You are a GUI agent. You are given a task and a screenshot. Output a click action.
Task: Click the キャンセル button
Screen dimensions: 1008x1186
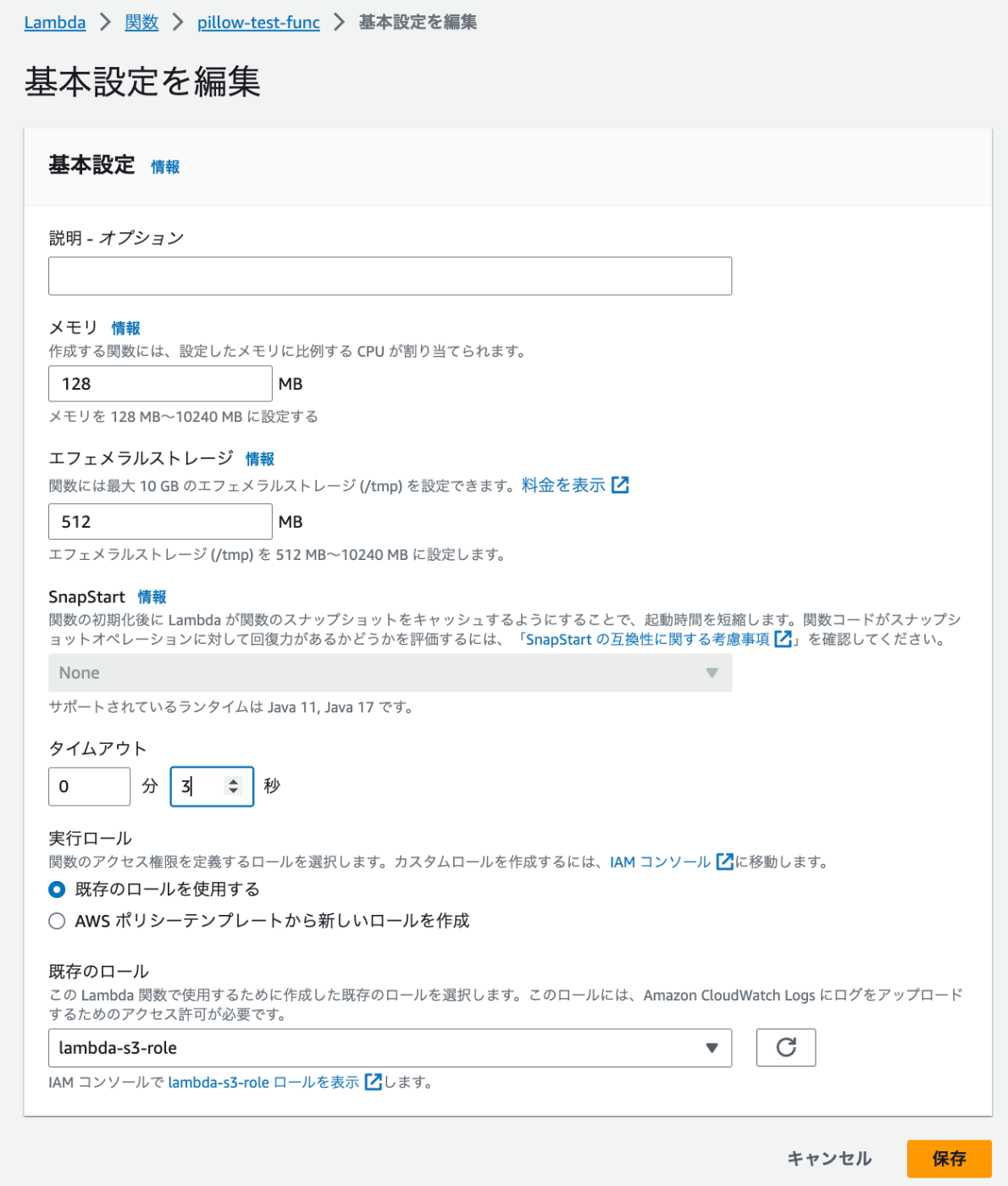(829, 1159)
